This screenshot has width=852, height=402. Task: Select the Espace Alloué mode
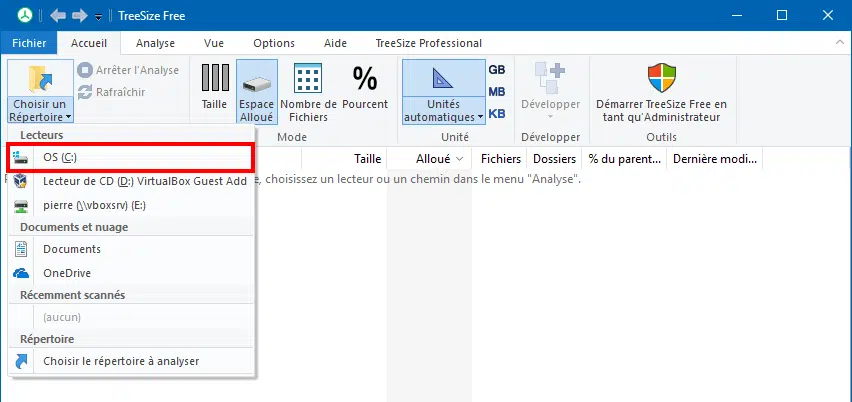(257, 91)
